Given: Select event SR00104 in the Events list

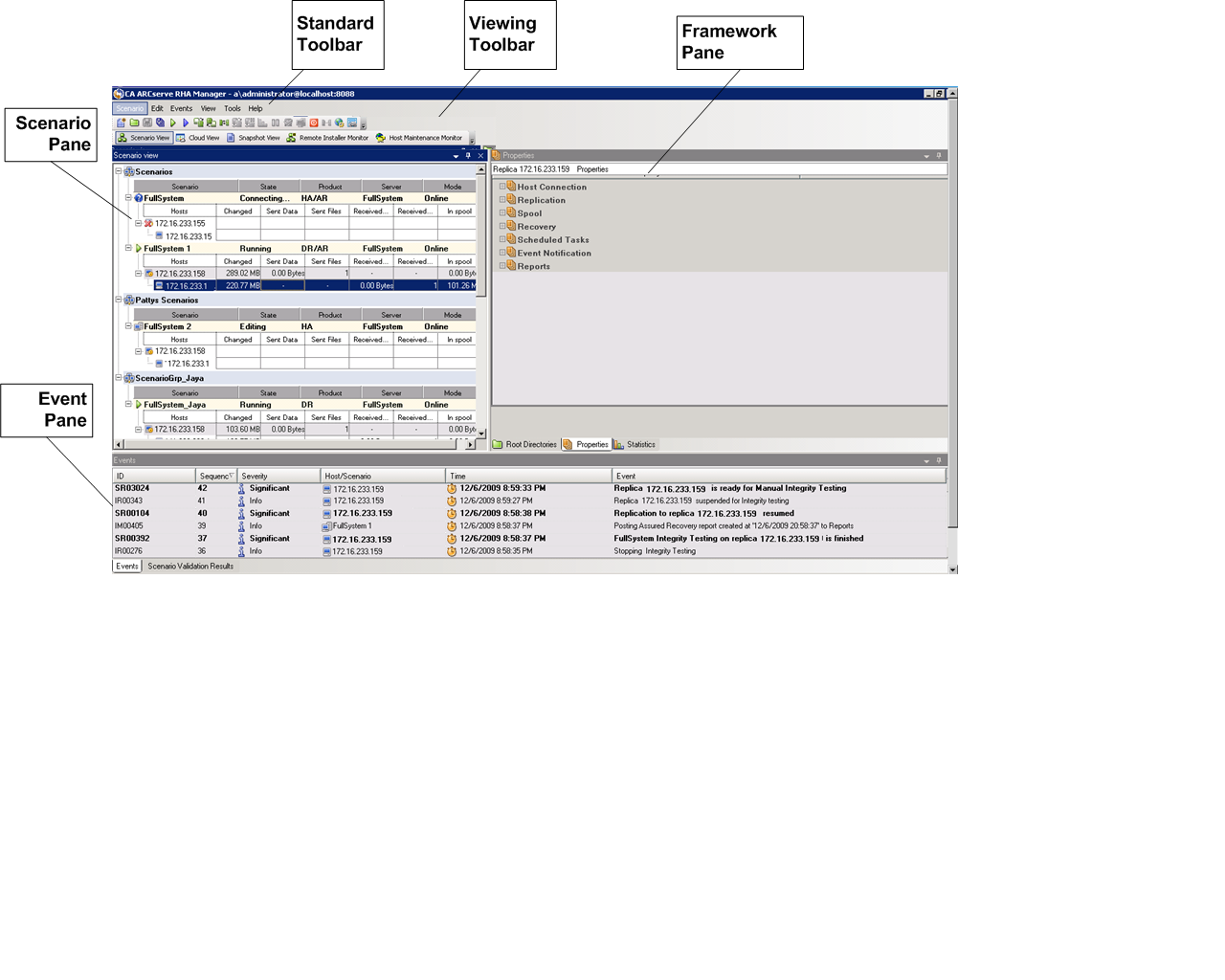Looking at the screenshot, I should [529, 513].
